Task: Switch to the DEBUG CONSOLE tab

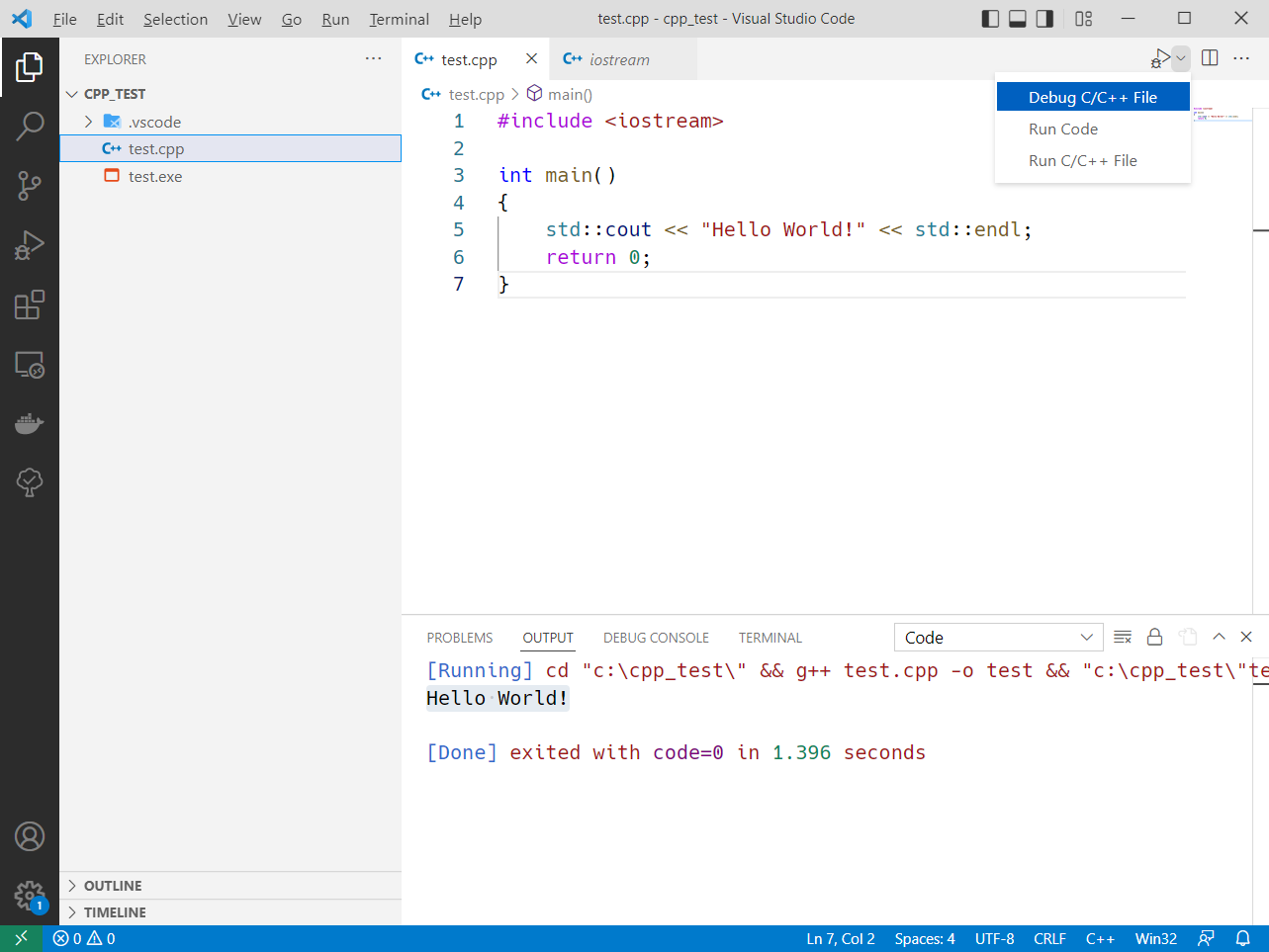Action: tap(656, 638)
